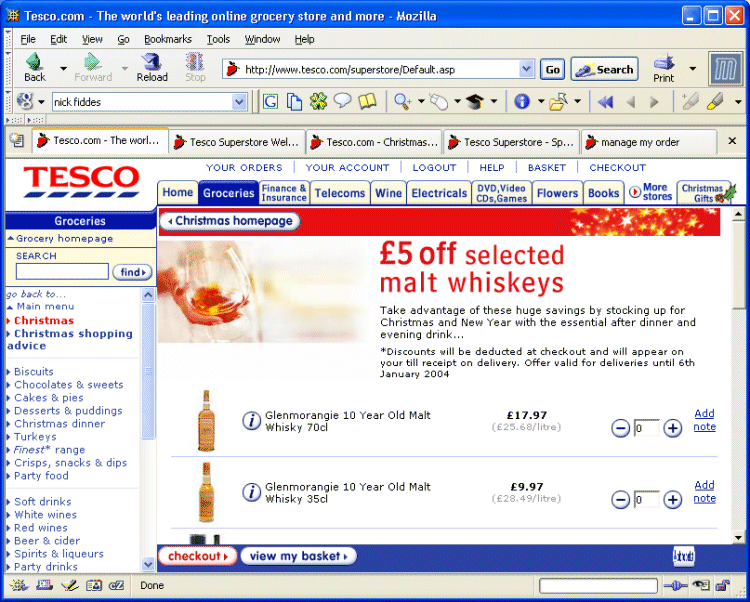The width and height of the screenshot is (750, 602).
Task: Increase quantity of Glenmorangie 70cl
Action: coord(673,428)
